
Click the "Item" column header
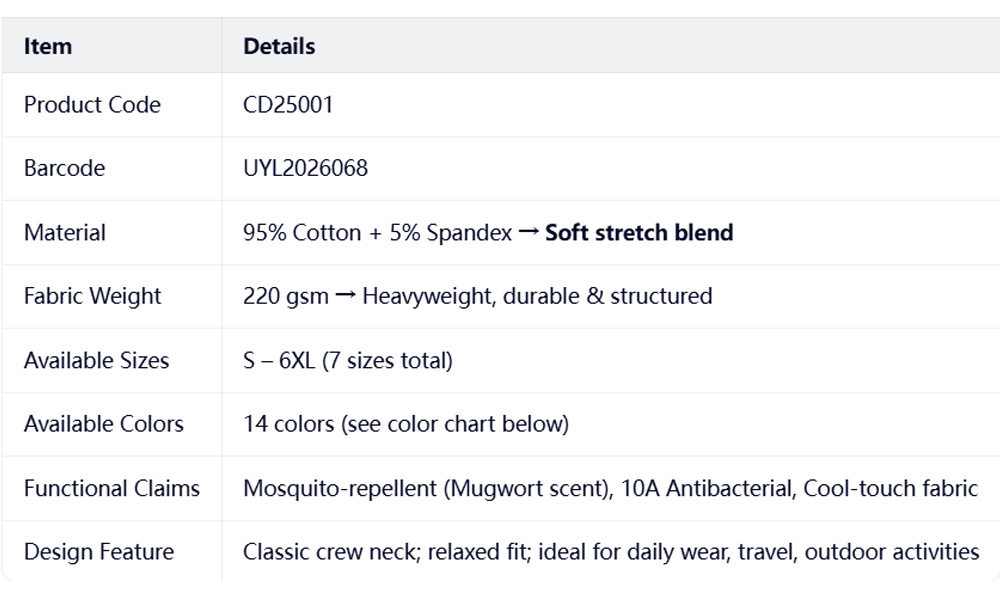[x=48, y=46]
